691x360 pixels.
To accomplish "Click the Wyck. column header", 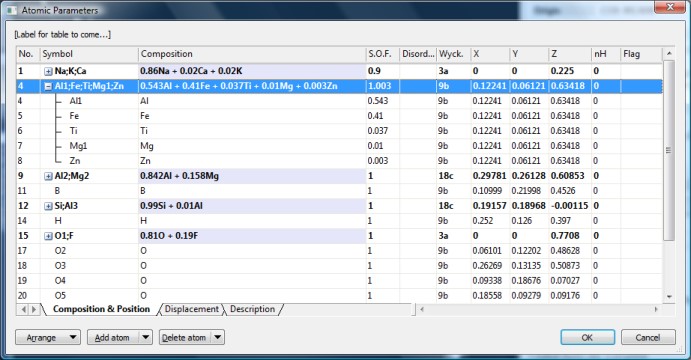I will coord(453,54).
